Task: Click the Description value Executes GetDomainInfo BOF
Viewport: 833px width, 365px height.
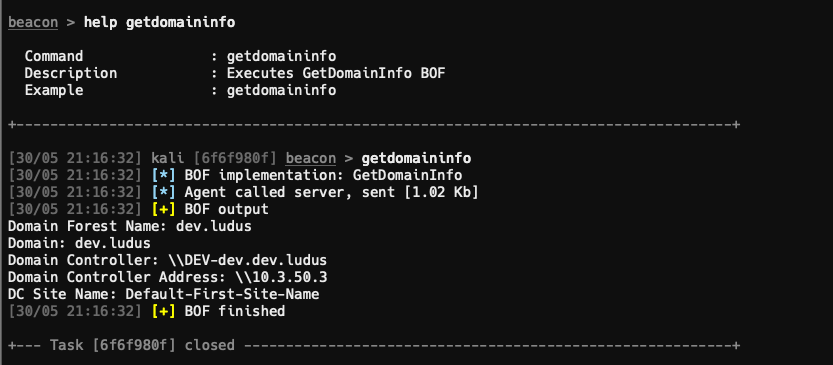Action: coord(336,73)
